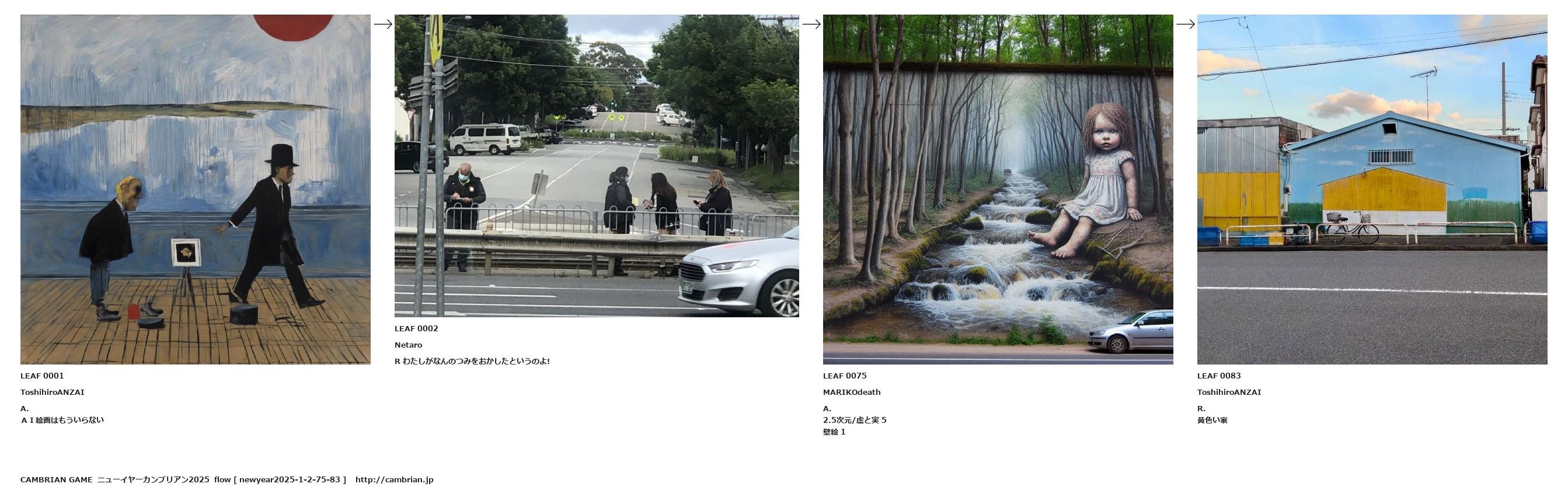Click the LEAF 0001 label
This screenshot has width=1568, height=494.
click(42, 376)
